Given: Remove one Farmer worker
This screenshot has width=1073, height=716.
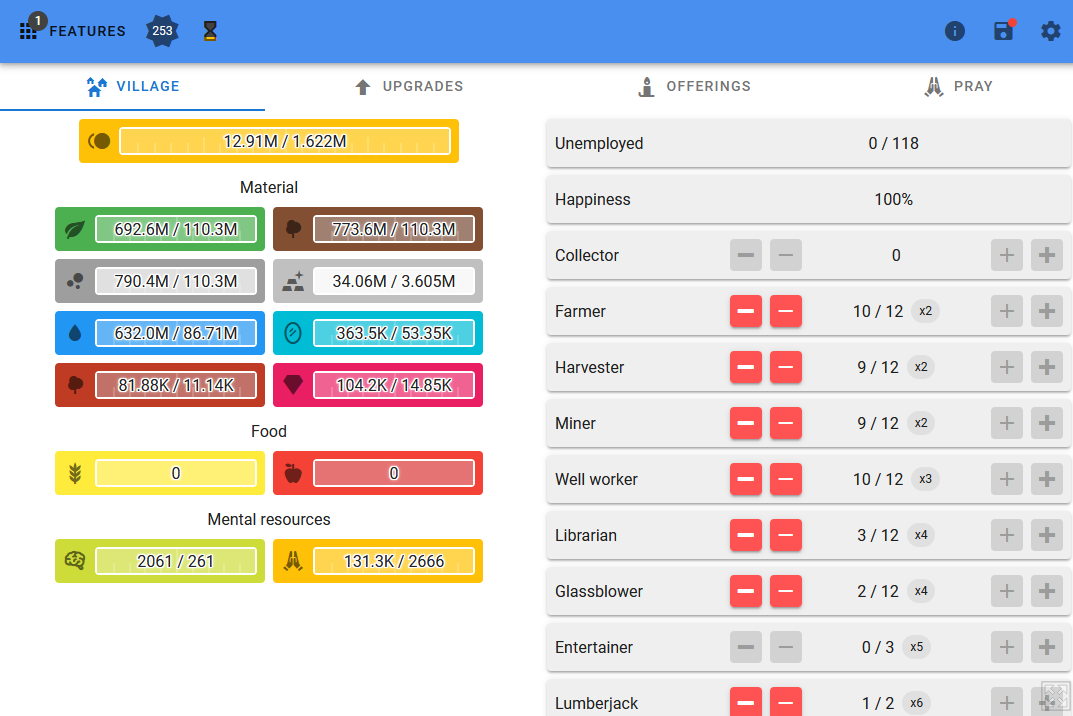Looking at the screenshot, I should (786, 311).
